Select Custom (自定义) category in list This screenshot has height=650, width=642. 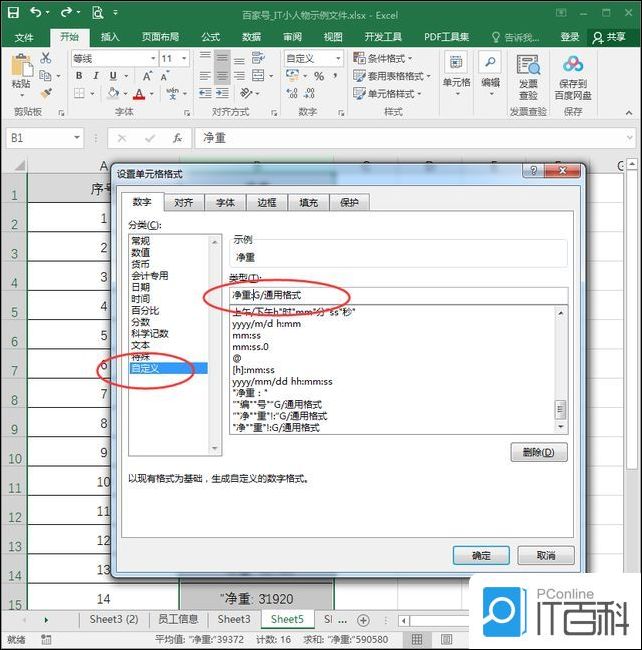tap(169, 368)
